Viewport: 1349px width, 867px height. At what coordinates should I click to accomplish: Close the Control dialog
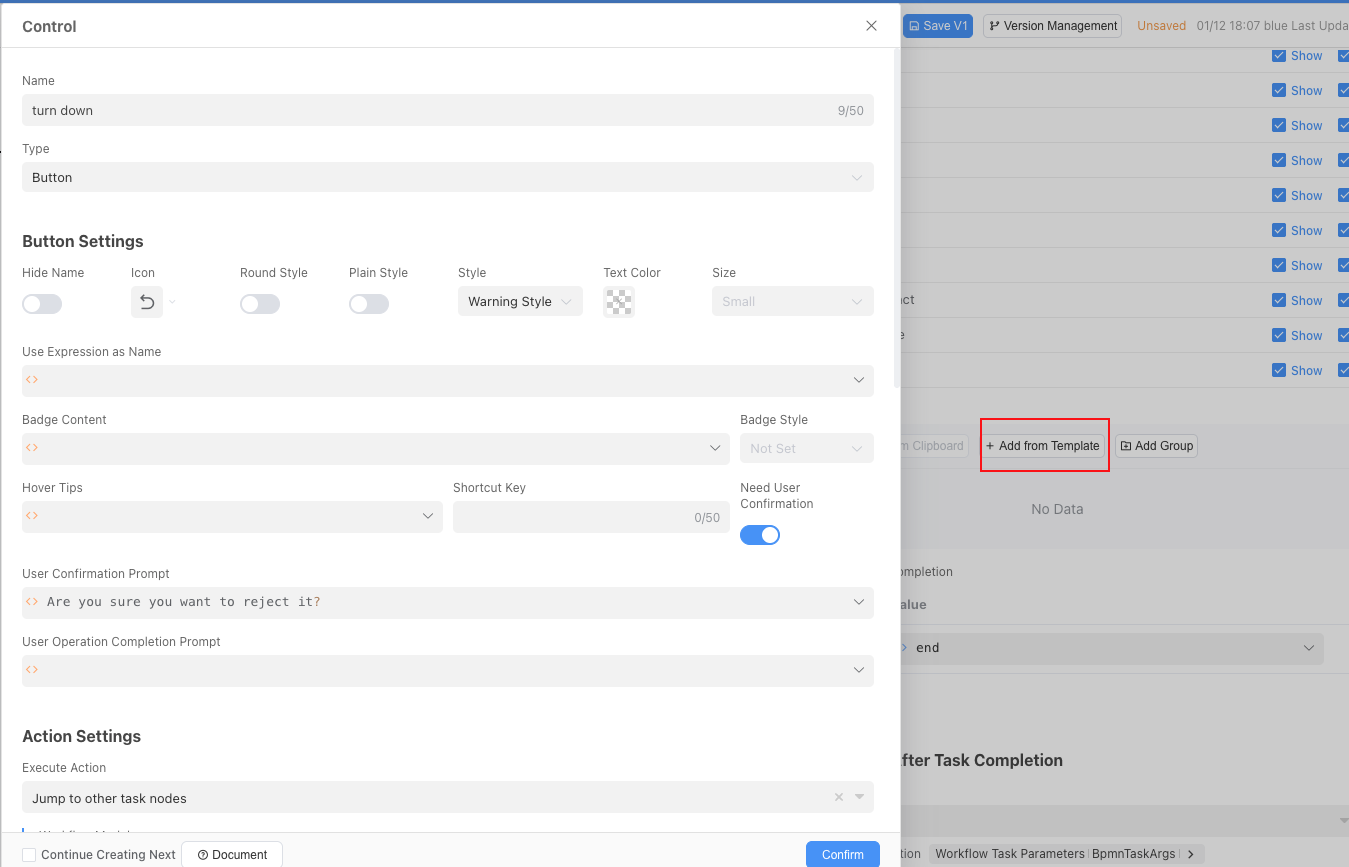[x=871, y=26]
